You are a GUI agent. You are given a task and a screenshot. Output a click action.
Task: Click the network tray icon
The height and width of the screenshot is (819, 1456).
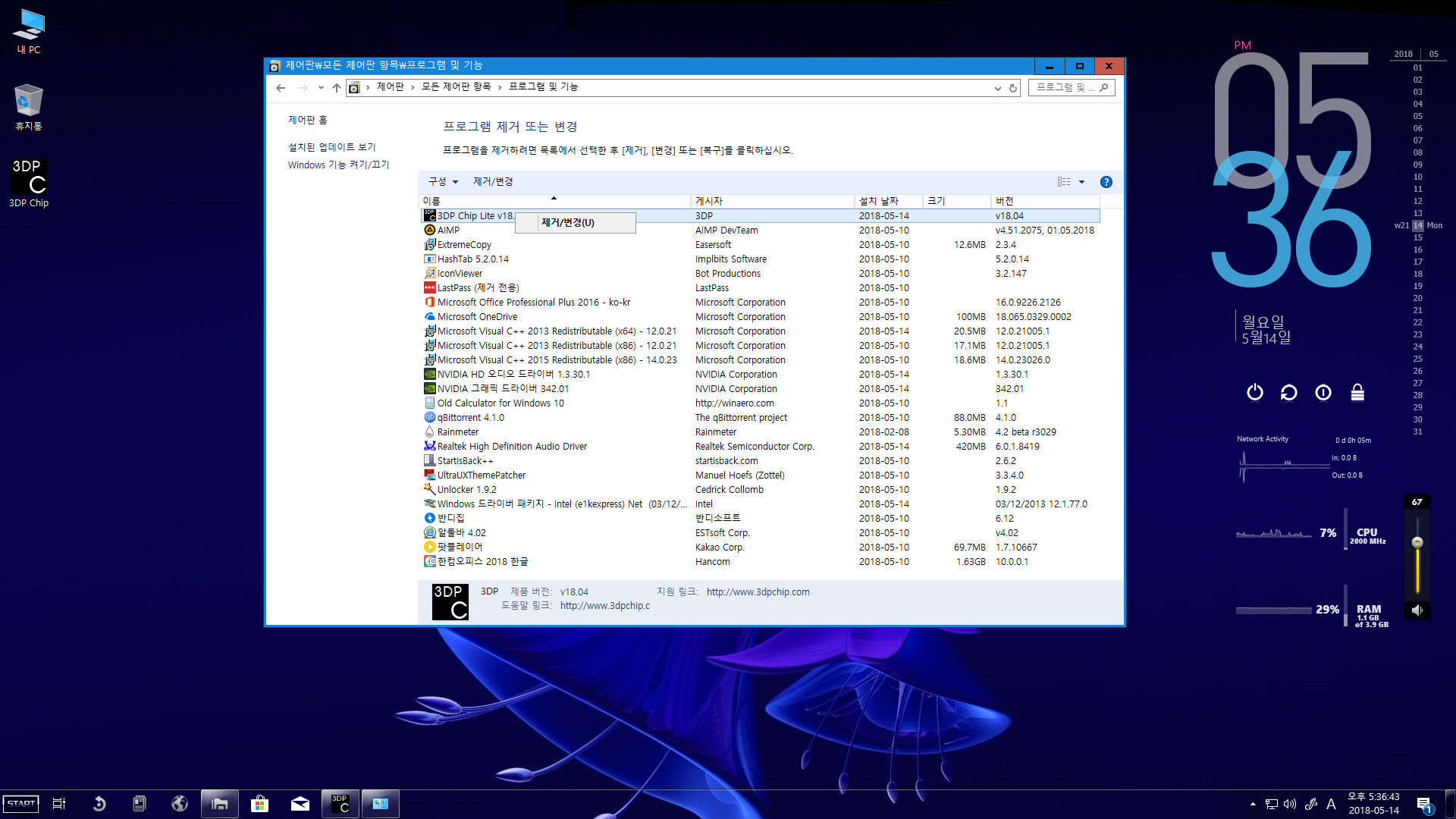tap(1272, 804)
